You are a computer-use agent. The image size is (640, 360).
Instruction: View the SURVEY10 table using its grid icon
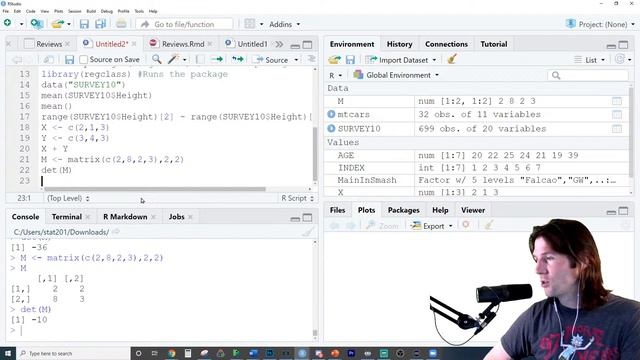click(617, 129)
